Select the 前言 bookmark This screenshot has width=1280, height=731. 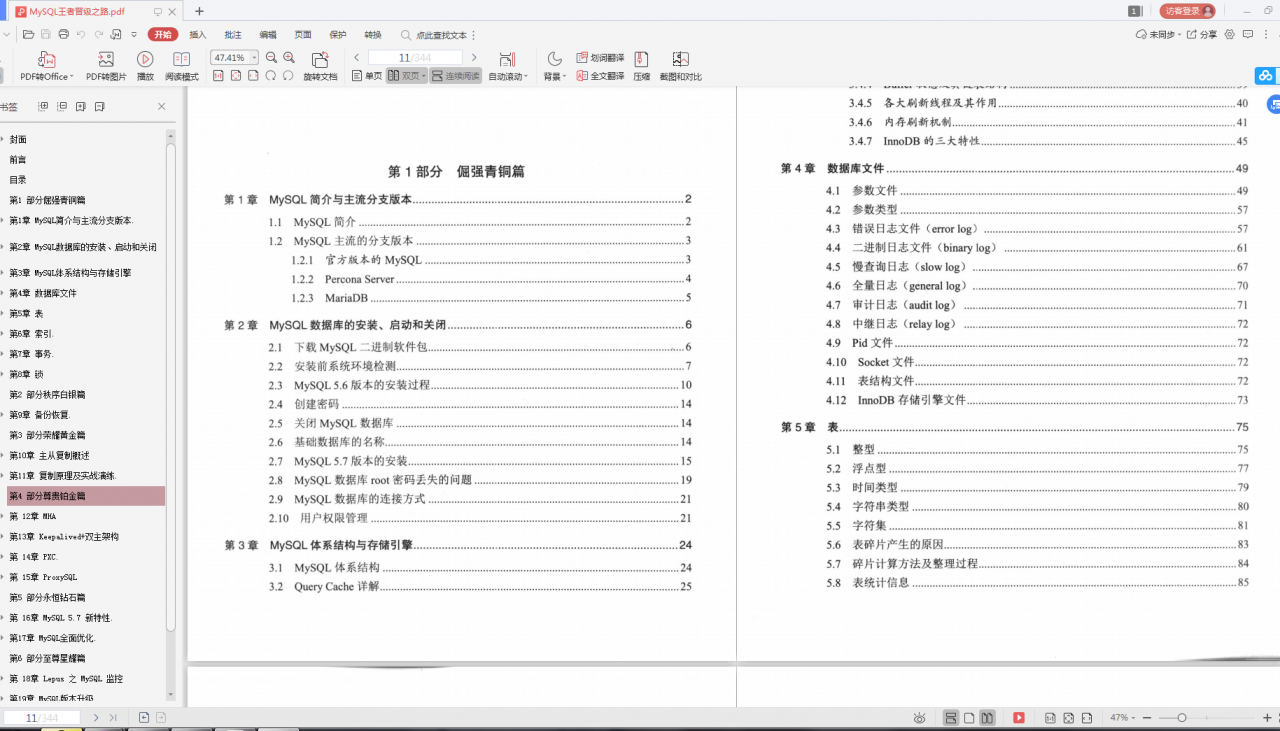point(18,159)
